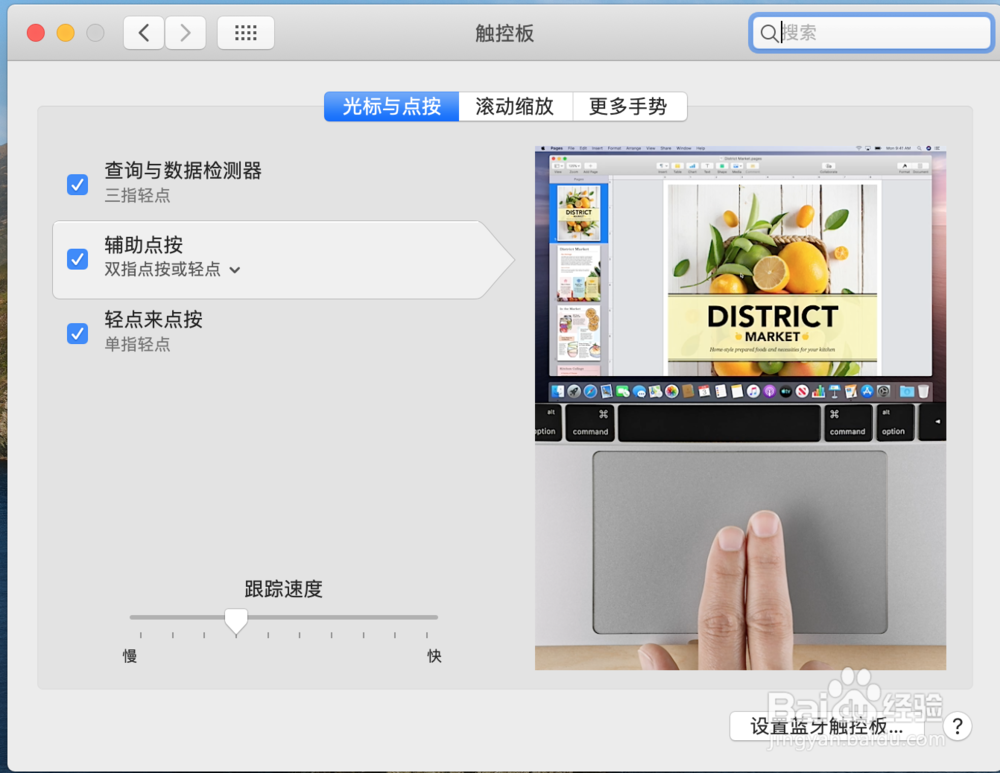Screen dimensions: 1000x773
Task: Toggle the 查询与数据检测器 checkbox
Action: pyautogui.click(x=78, y=185)
